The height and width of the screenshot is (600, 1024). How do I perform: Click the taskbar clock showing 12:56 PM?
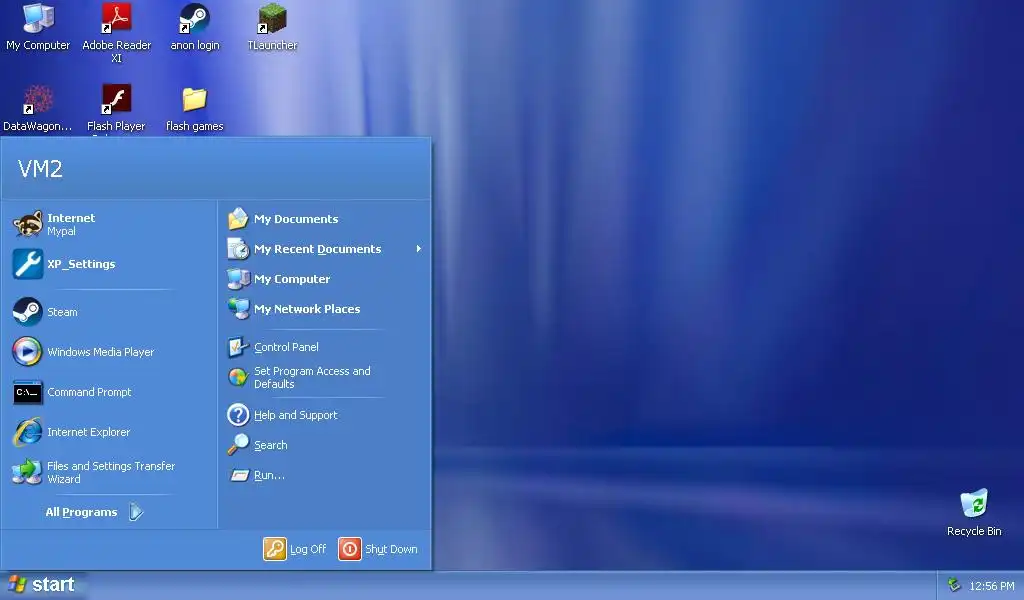tap(992, 586)
